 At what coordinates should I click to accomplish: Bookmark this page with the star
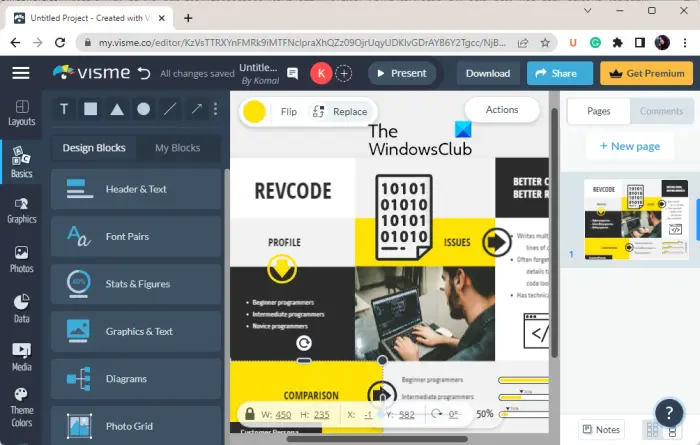pos(545,43)
